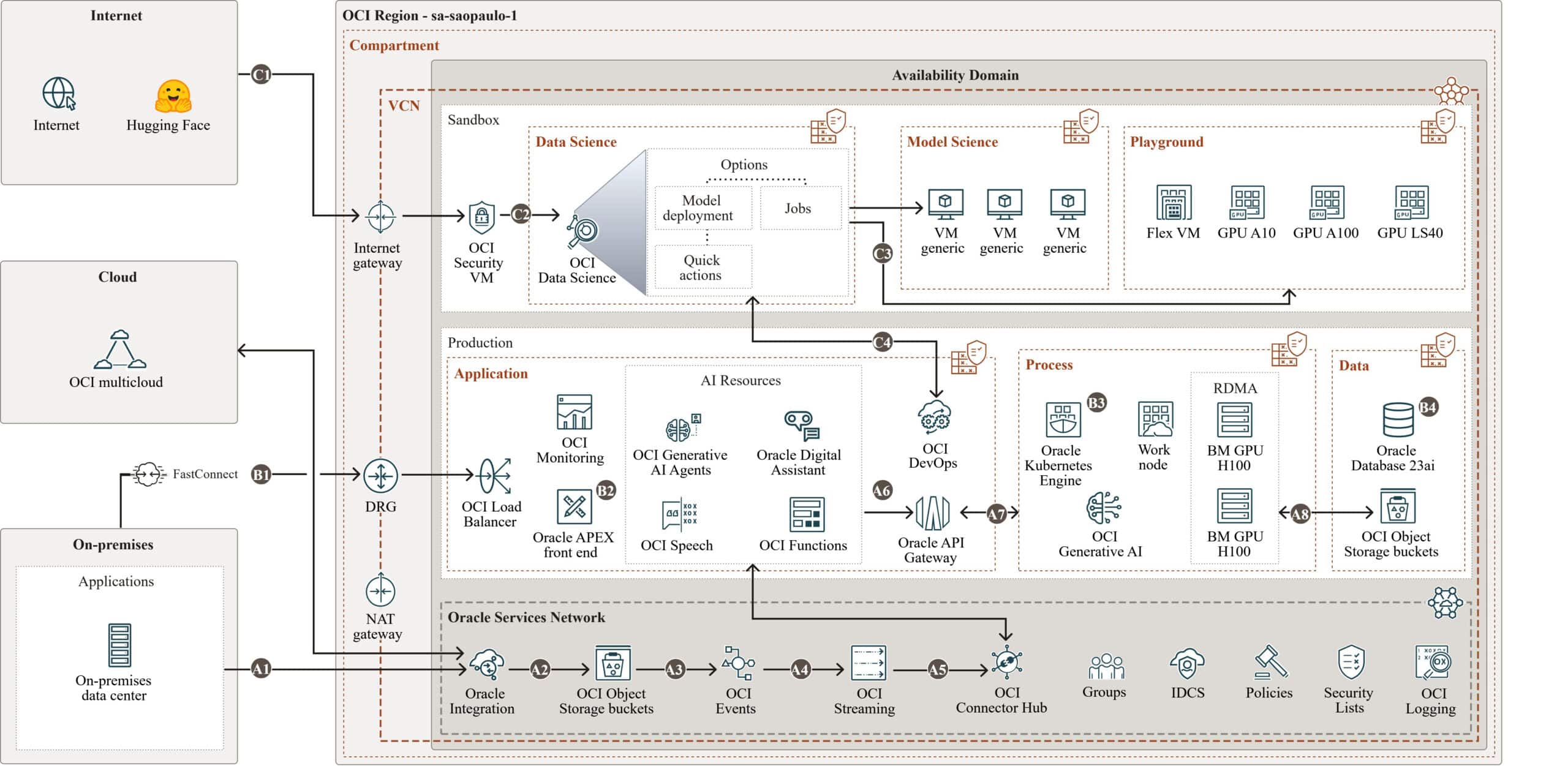Click the OCI Speech icon
Image resolution: width=1568 pixels, height=766 pixels.
pos(680,515)
